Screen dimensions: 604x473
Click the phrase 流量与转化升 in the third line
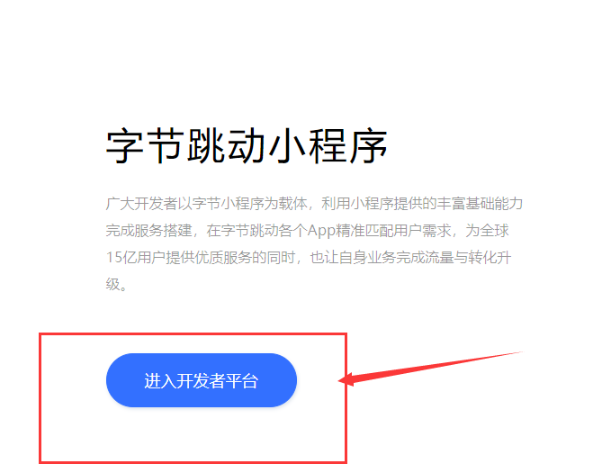tap(468, 257)
